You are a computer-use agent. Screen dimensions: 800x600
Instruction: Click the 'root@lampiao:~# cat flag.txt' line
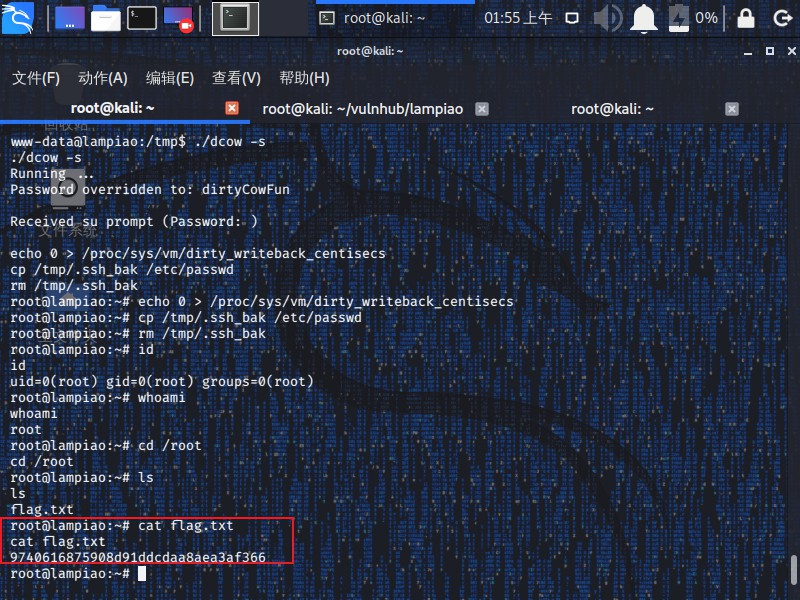121,526
